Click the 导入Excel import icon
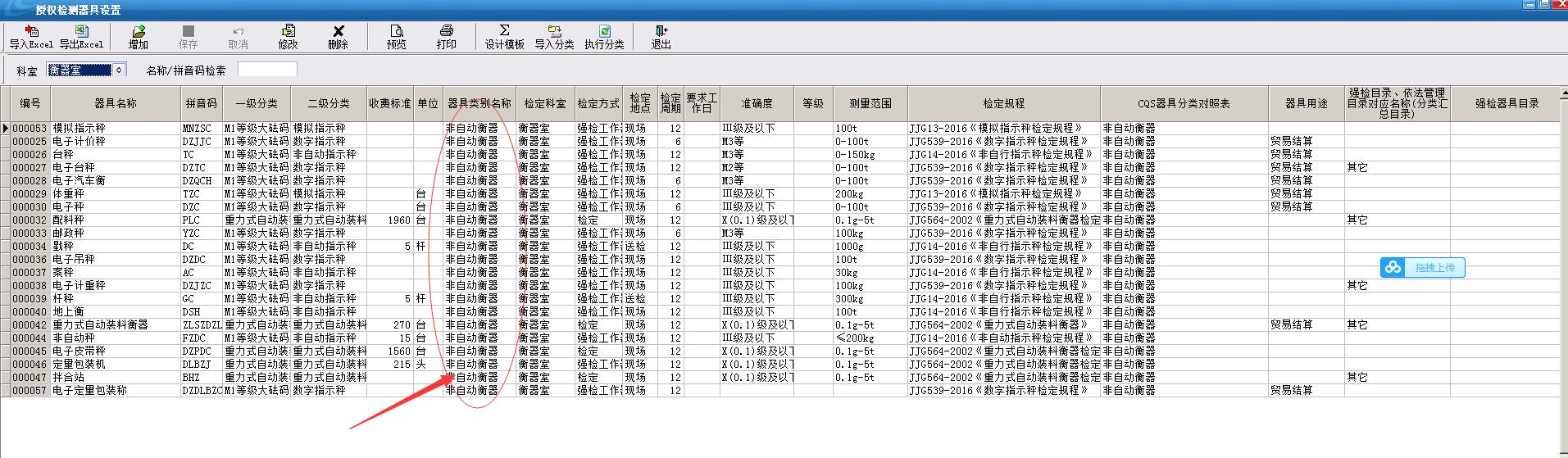Viewport: 1568px width, 458px height. coord(31,37)
